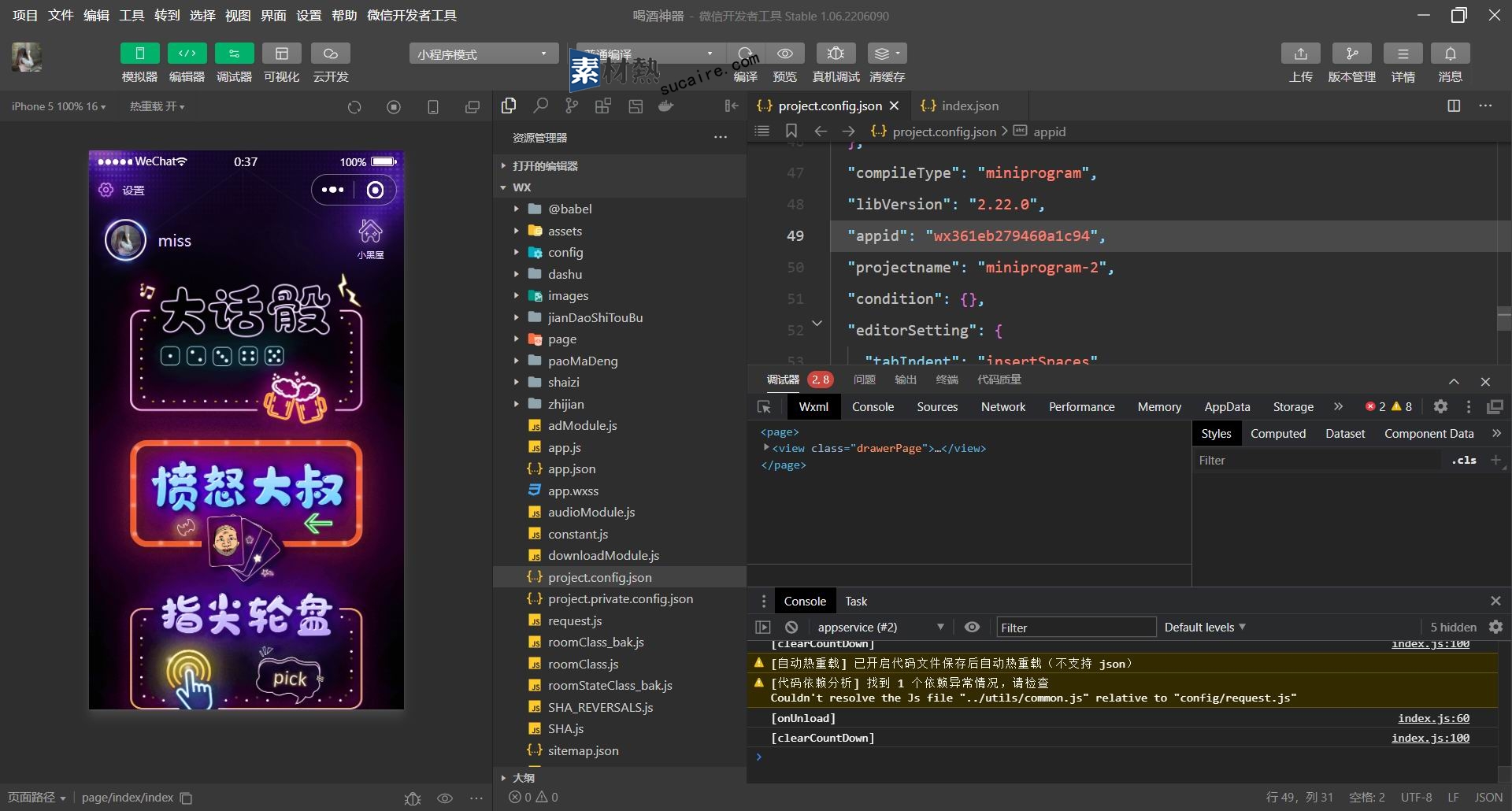Screen dimensions: 1512x811
Task: Toggle the simulator phone device view icon
Action: [x=433, y=107]
